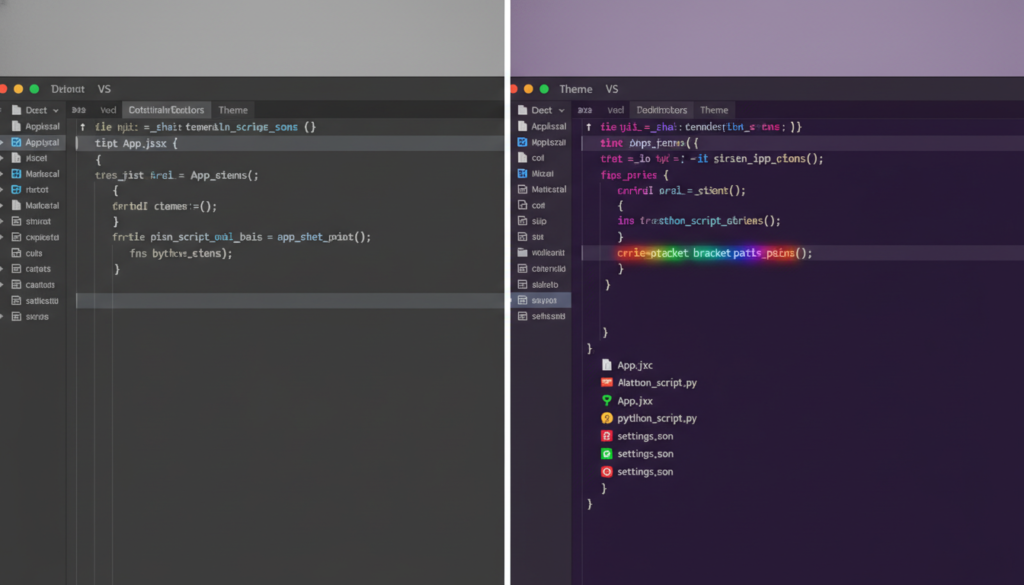Click the green icon beside App.jxx
1024x585 pixels.
tap(606, 400)
